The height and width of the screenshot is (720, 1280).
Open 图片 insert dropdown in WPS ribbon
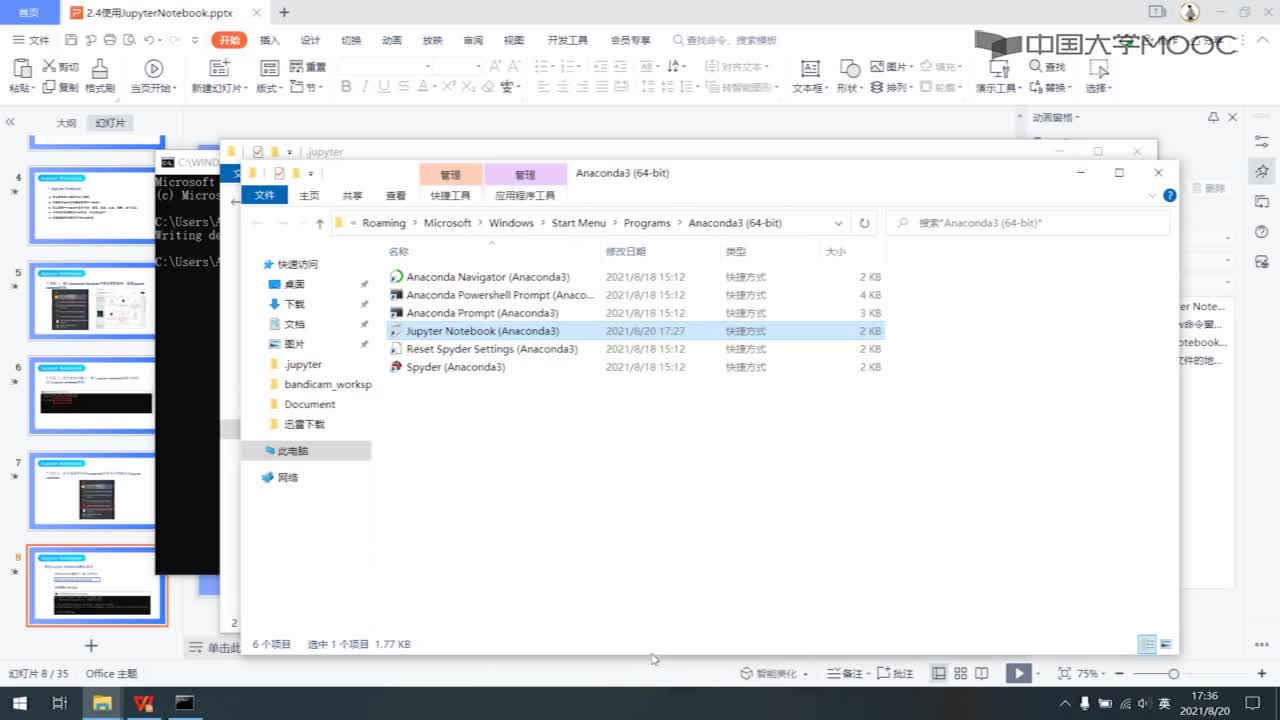890,66
